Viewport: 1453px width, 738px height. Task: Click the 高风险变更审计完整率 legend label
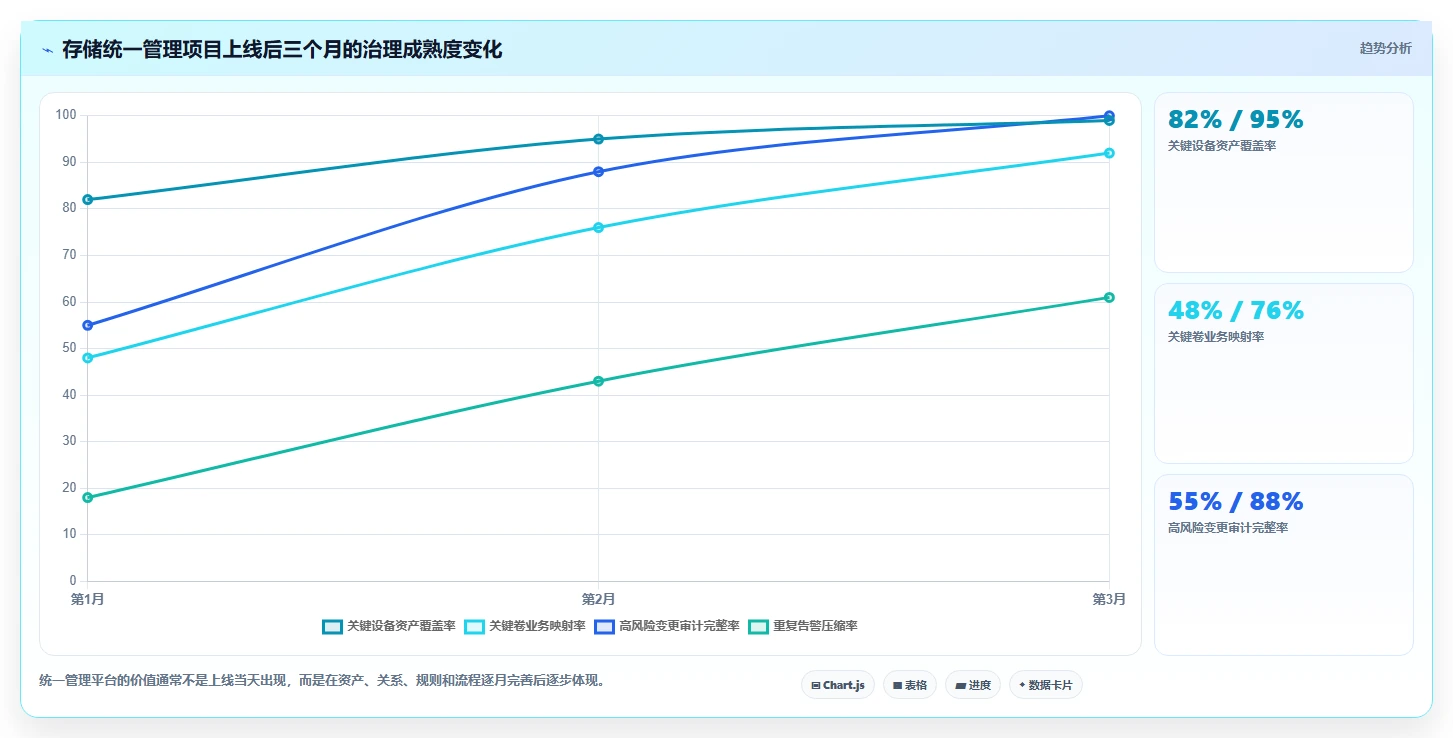coord(679,626)
